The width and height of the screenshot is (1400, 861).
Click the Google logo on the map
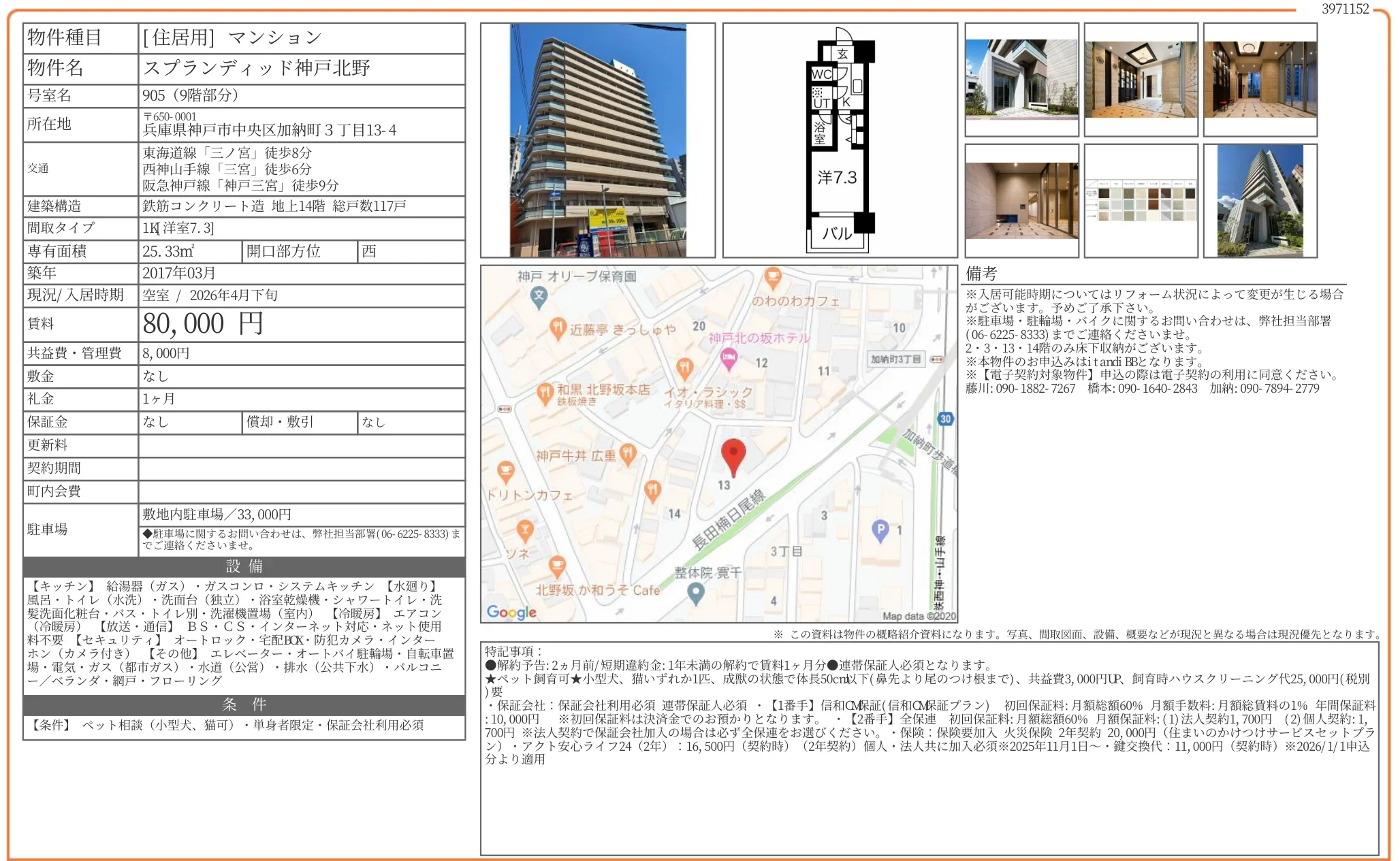point(511,612)
